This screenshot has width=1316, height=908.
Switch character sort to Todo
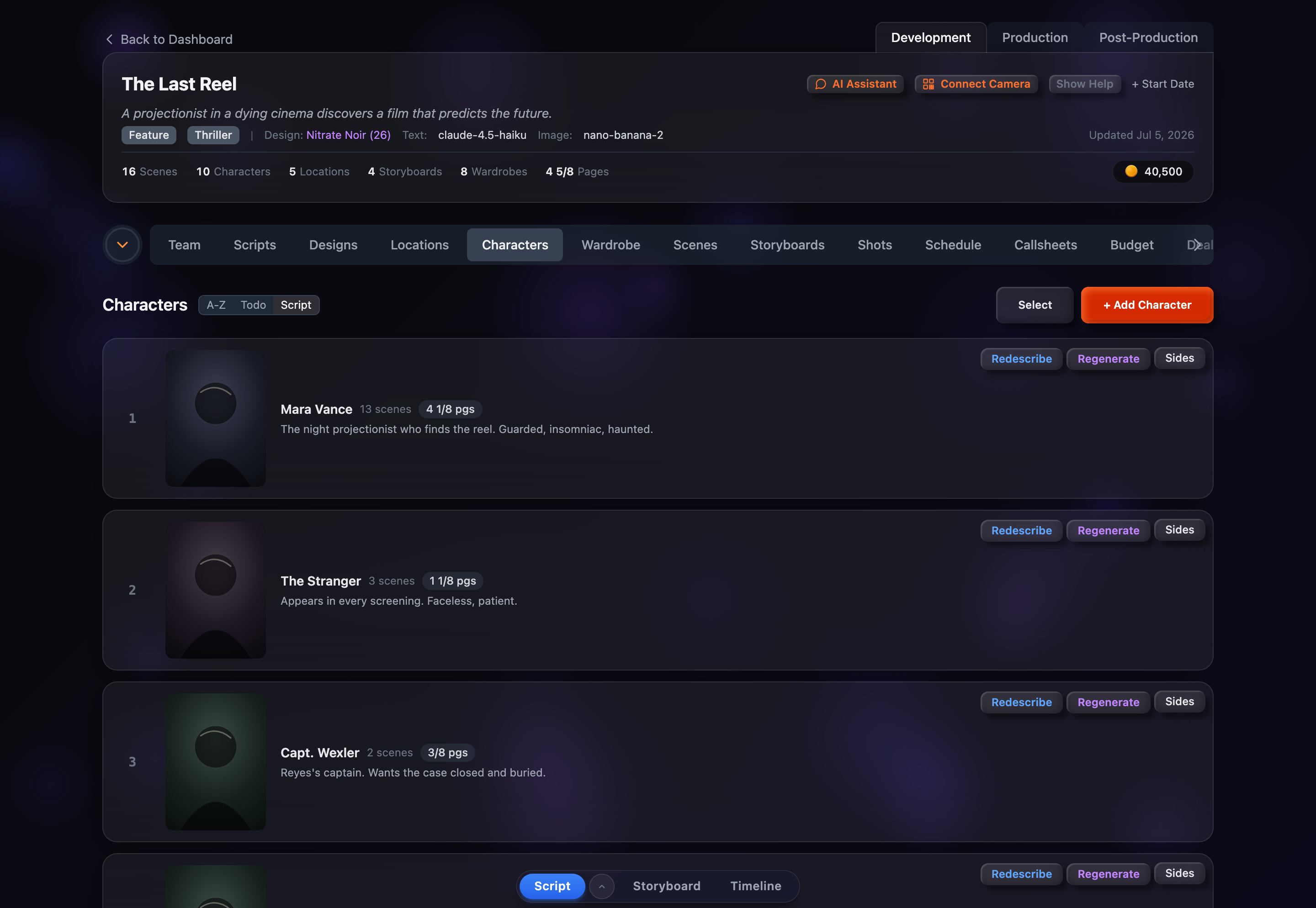pos(253,305)
